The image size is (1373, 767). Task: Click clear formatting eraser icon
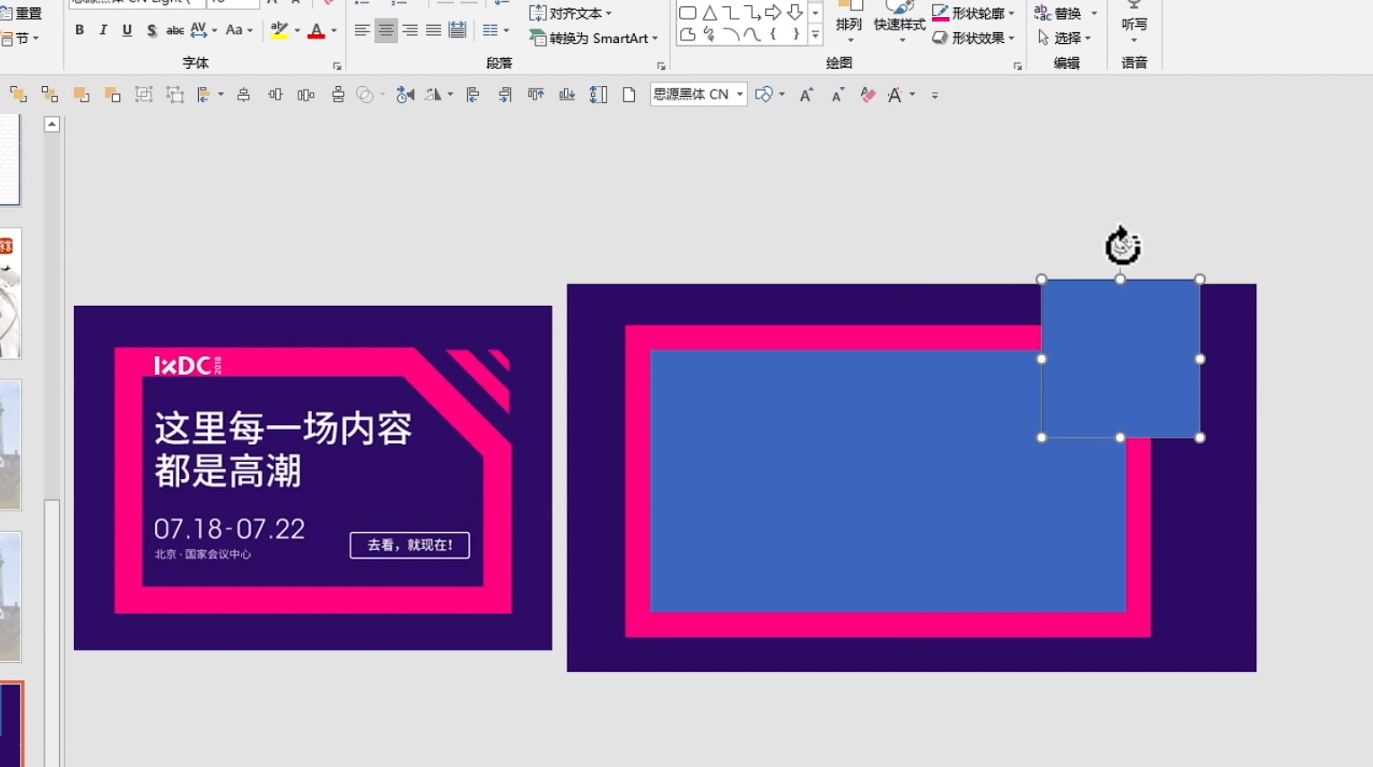(x=868, y=95)
